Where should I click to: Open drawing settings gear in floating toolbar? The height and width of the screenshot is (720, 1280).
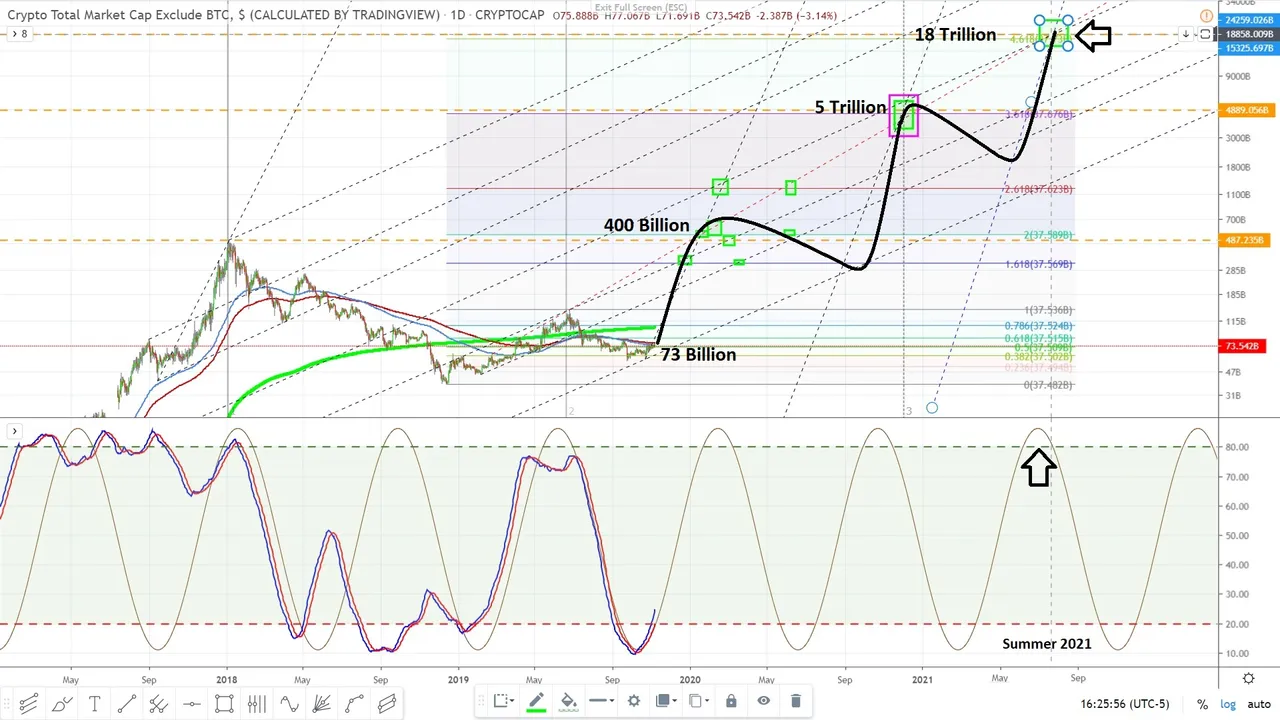point(634,701)
